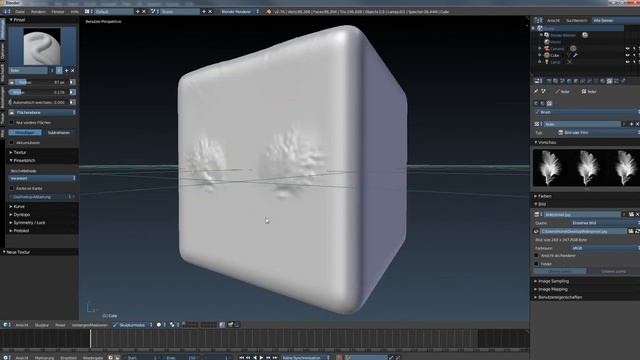Select the Camera object in outliner
640x360 pixels.
[x=557, y=49]
